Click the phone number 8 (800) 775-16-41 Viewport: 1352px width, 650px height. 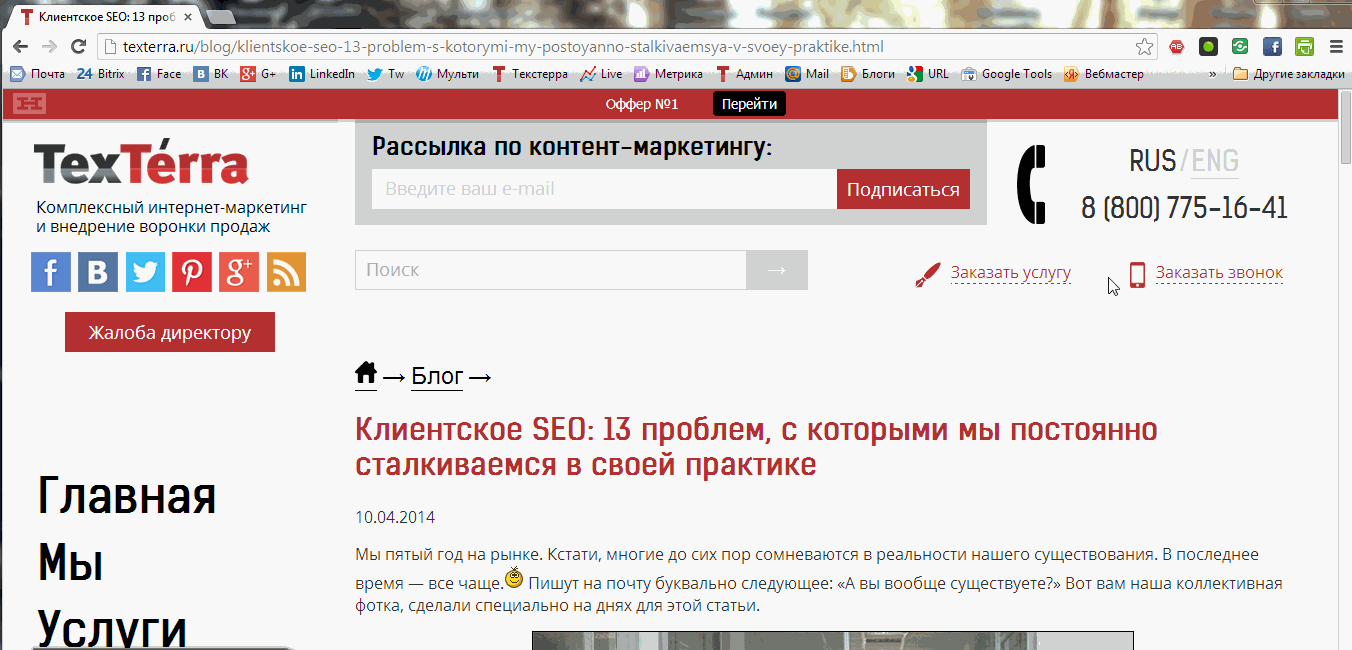point(1184,207)
